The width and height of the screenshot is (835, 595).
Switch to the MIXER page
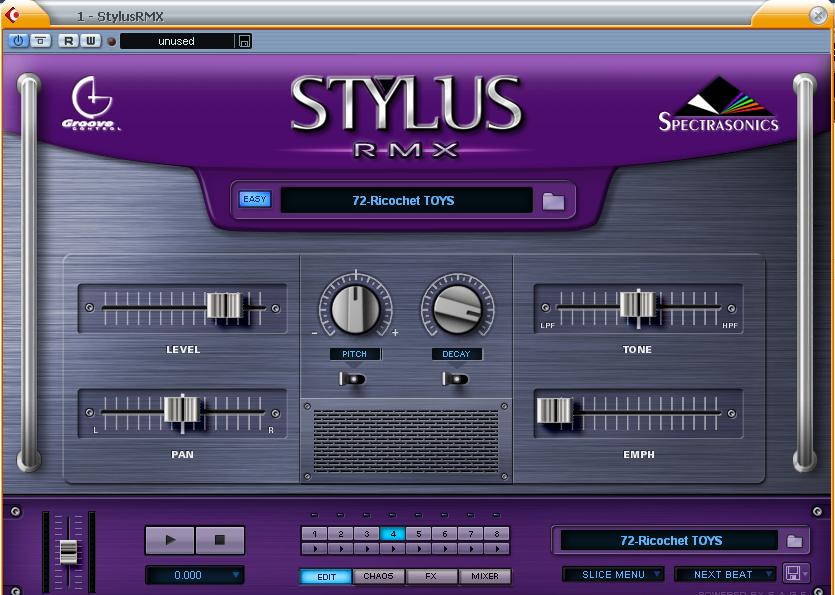[x=485, y=576]
